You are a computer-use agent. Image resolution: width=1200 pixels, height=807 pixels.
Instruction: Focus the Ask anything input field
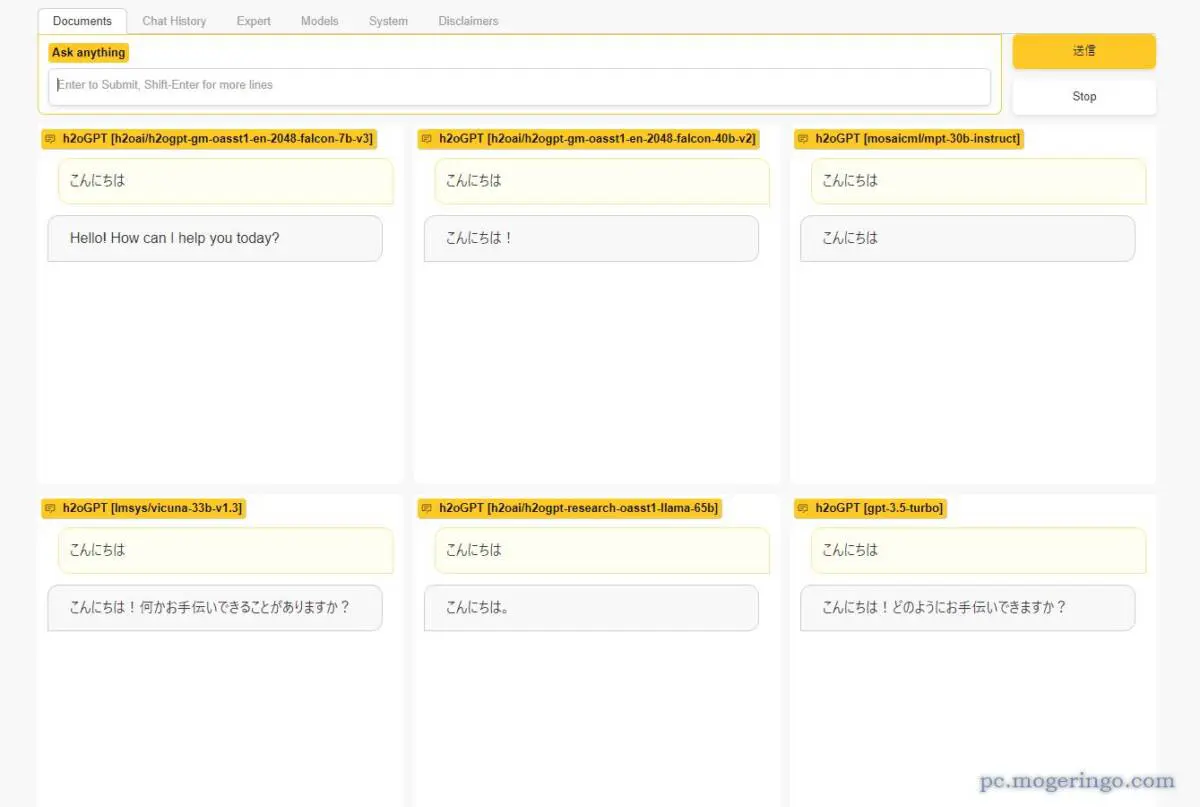click(x=519, y=86)
